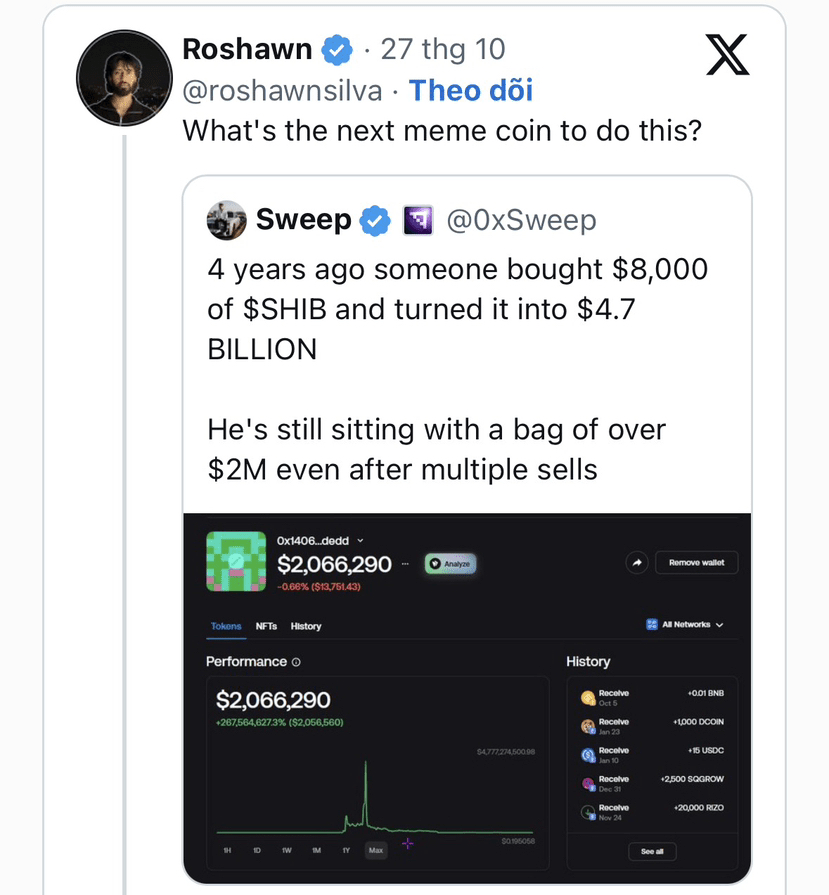Click the See all history button
The image size is (829, 895).
point(652,851)
